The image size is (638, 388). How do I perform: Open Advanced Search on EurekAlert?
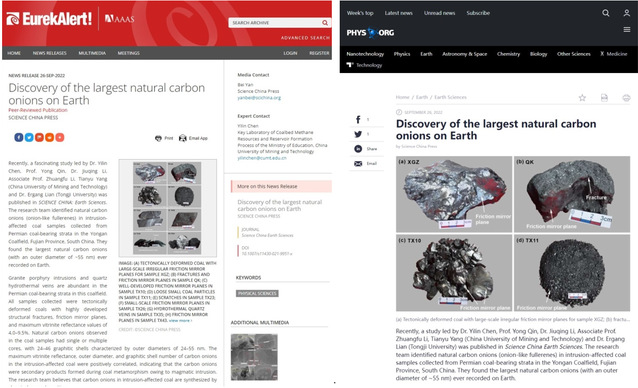click(x=305, y=38)
